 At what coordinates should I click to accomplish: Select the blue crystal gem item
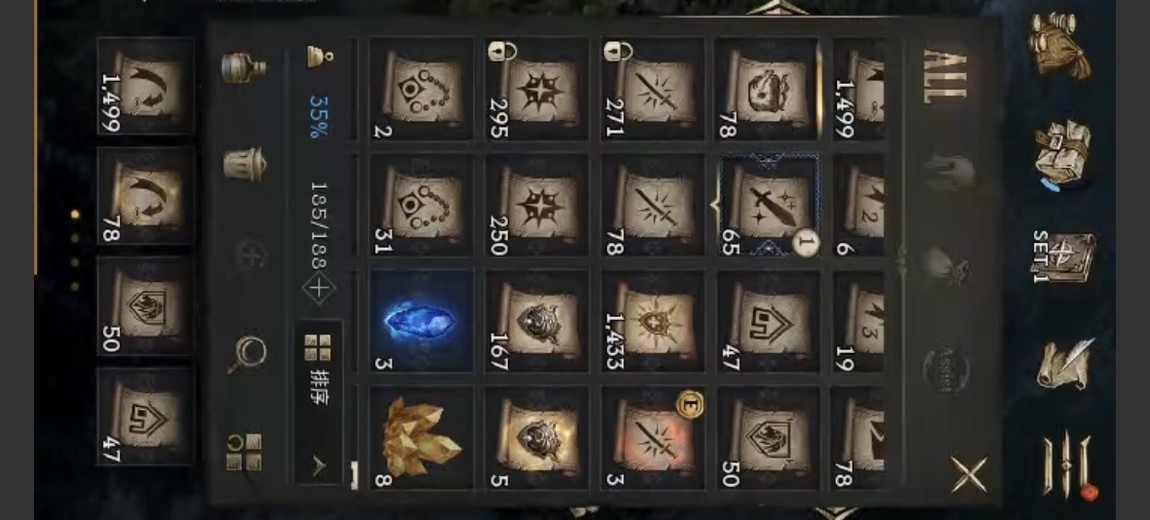coord(421,321)
